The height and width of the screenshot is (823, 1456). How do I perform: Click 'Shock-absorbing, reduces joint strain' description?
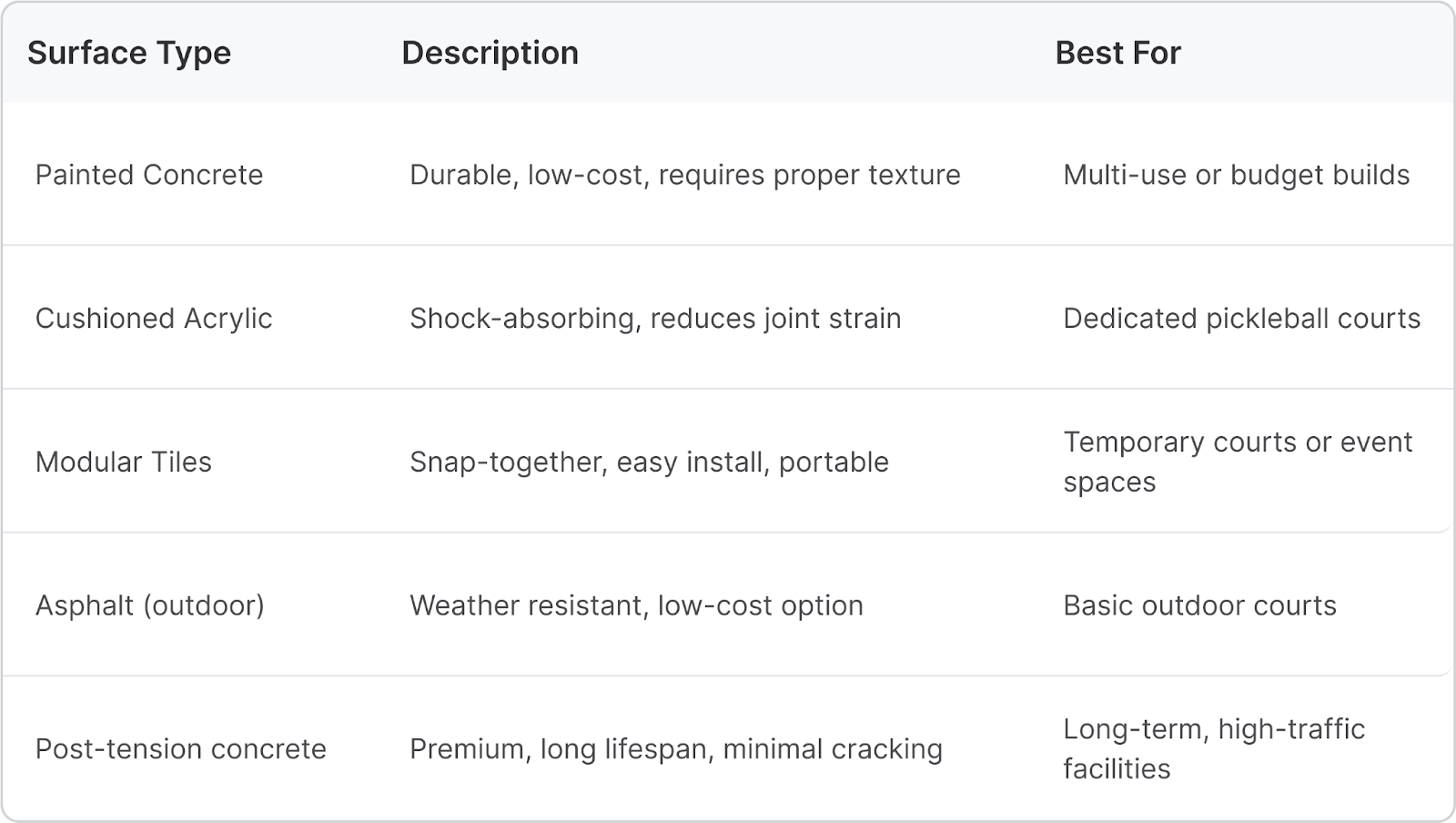(655, 319)
